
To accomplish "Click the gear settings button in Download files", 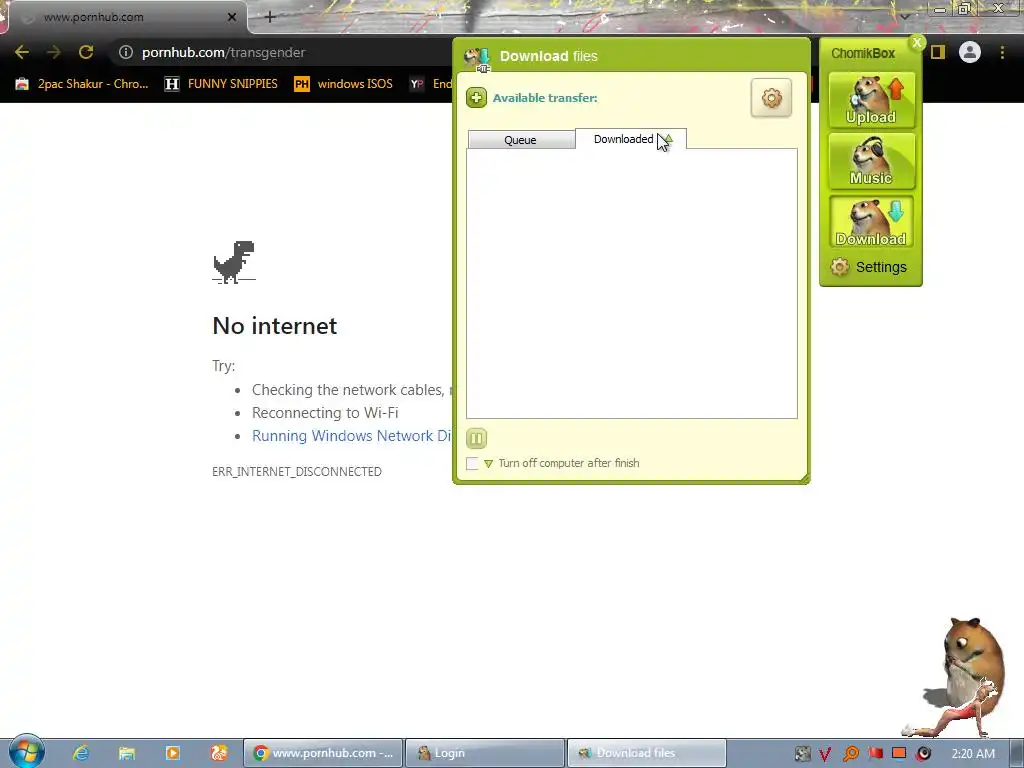I will [771, 98].
